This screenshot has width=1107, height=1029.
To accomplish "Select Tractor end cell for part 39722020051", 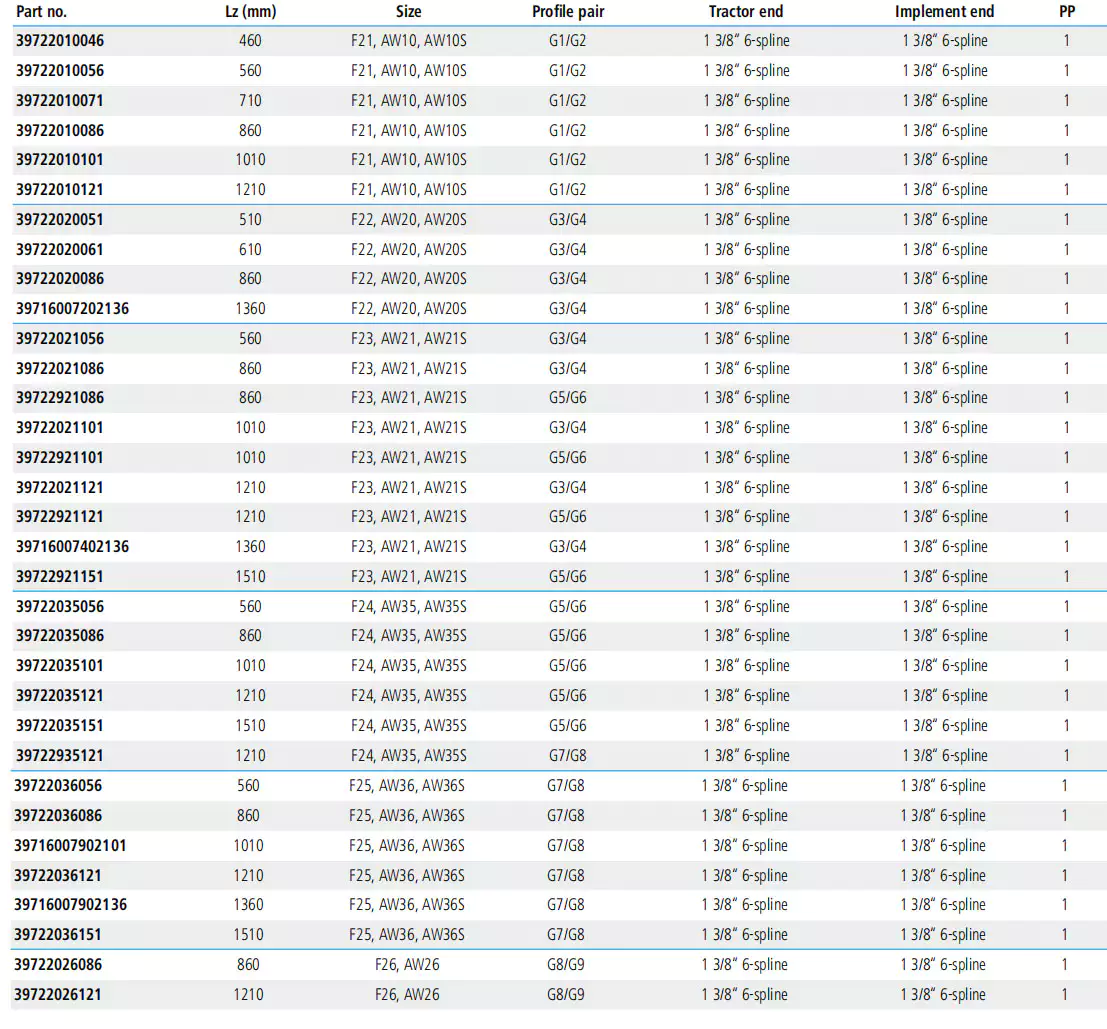I will 746,220.
